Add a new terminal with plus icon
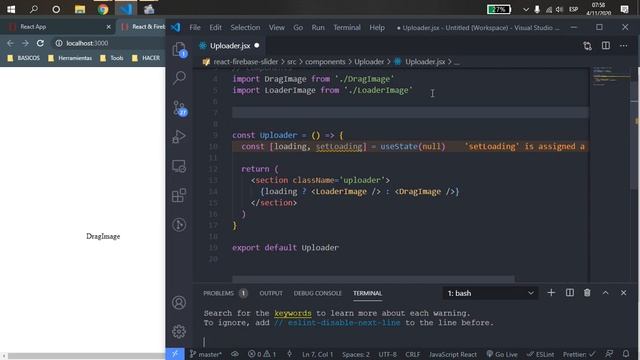The width and height of the screenshot is (640, 360). (551, 293)
